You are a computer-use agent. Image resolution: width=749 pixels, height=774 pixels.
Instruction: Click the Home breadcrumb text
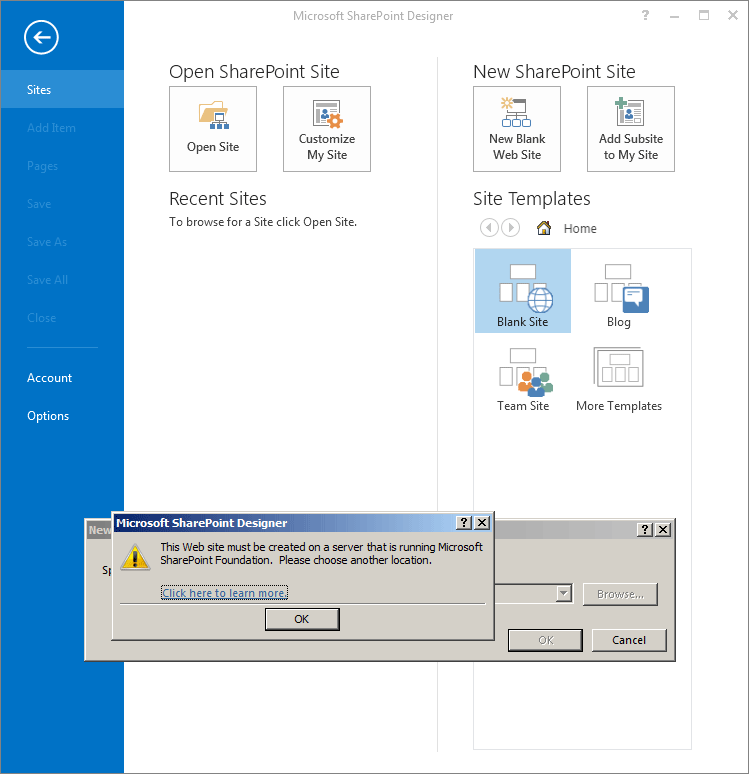[x=580, y=229]
